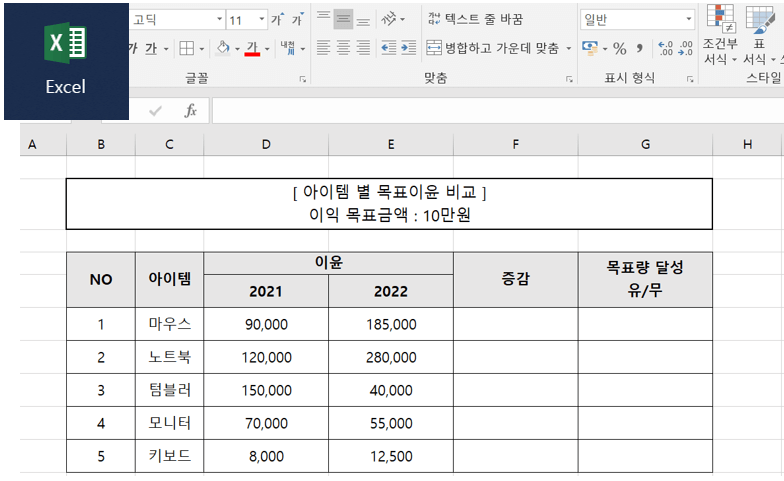Apply cell borders using the border icon
784x481 pixels.
pos(186,48)
